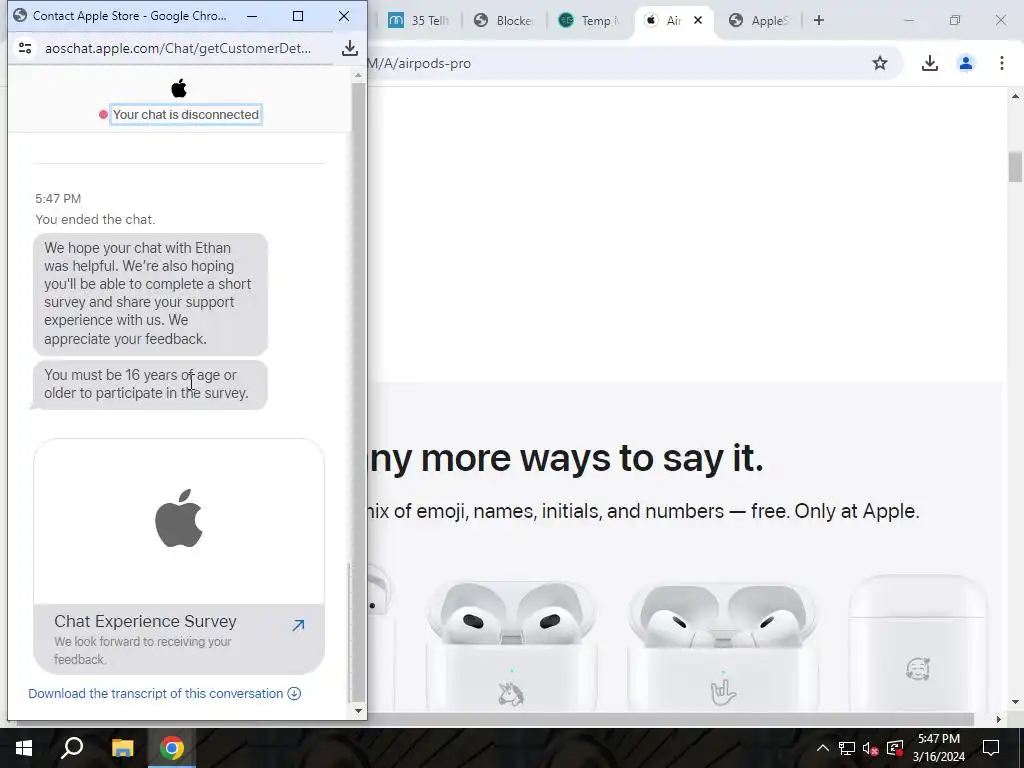This screenshot has height=768, width=1024.
Task: Open the taskbar clock showing 5:47 PM
Action: [x=938, y=748]
